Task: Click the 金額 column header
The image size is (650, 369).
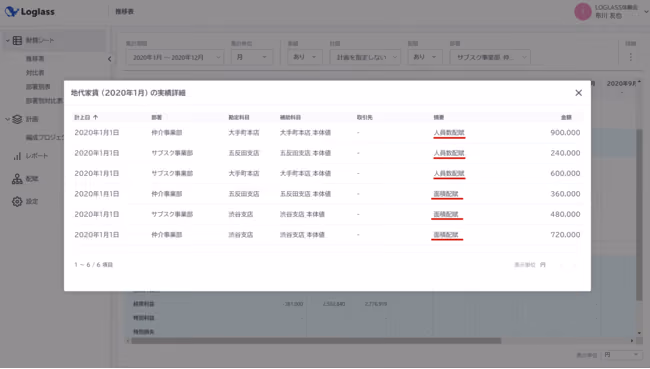Action: 566,117
